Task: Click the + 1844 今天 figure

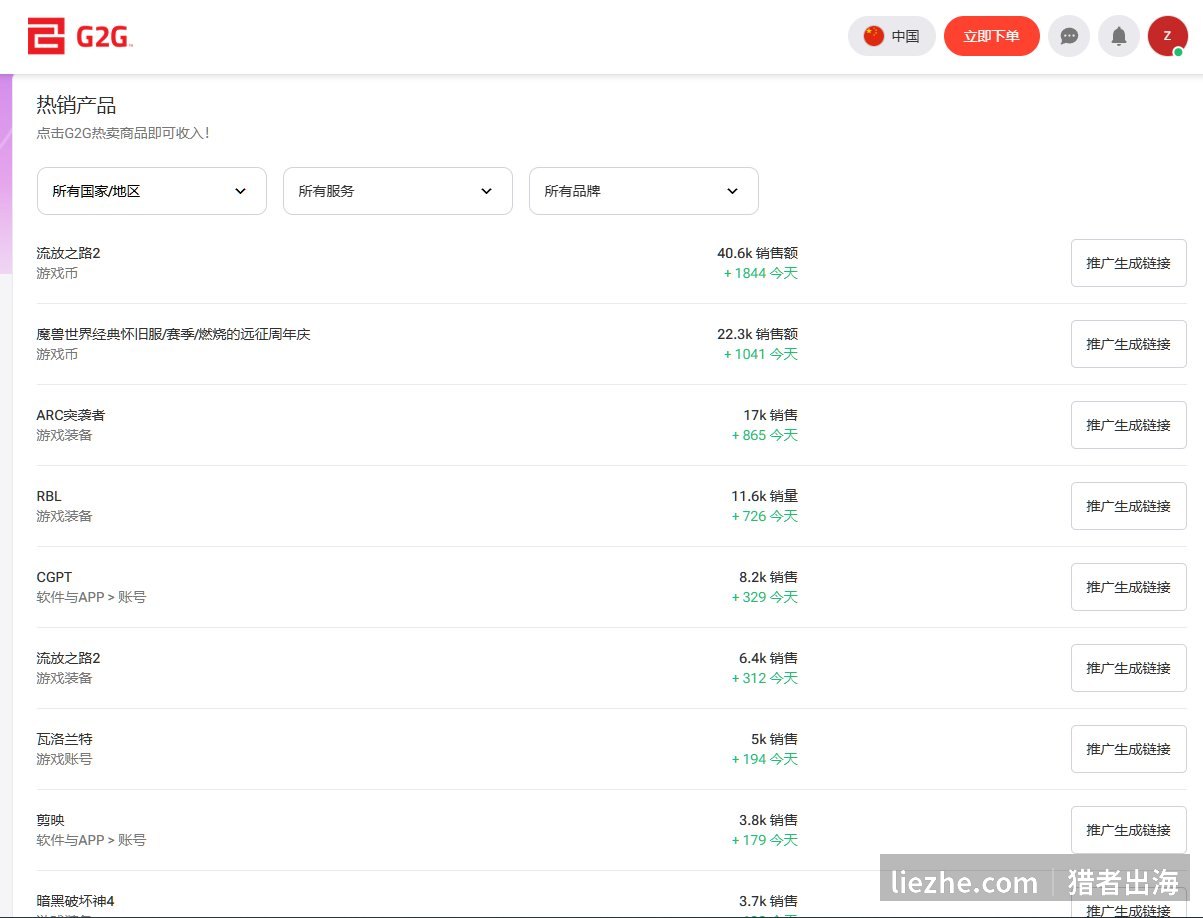Action: (761, 273)
